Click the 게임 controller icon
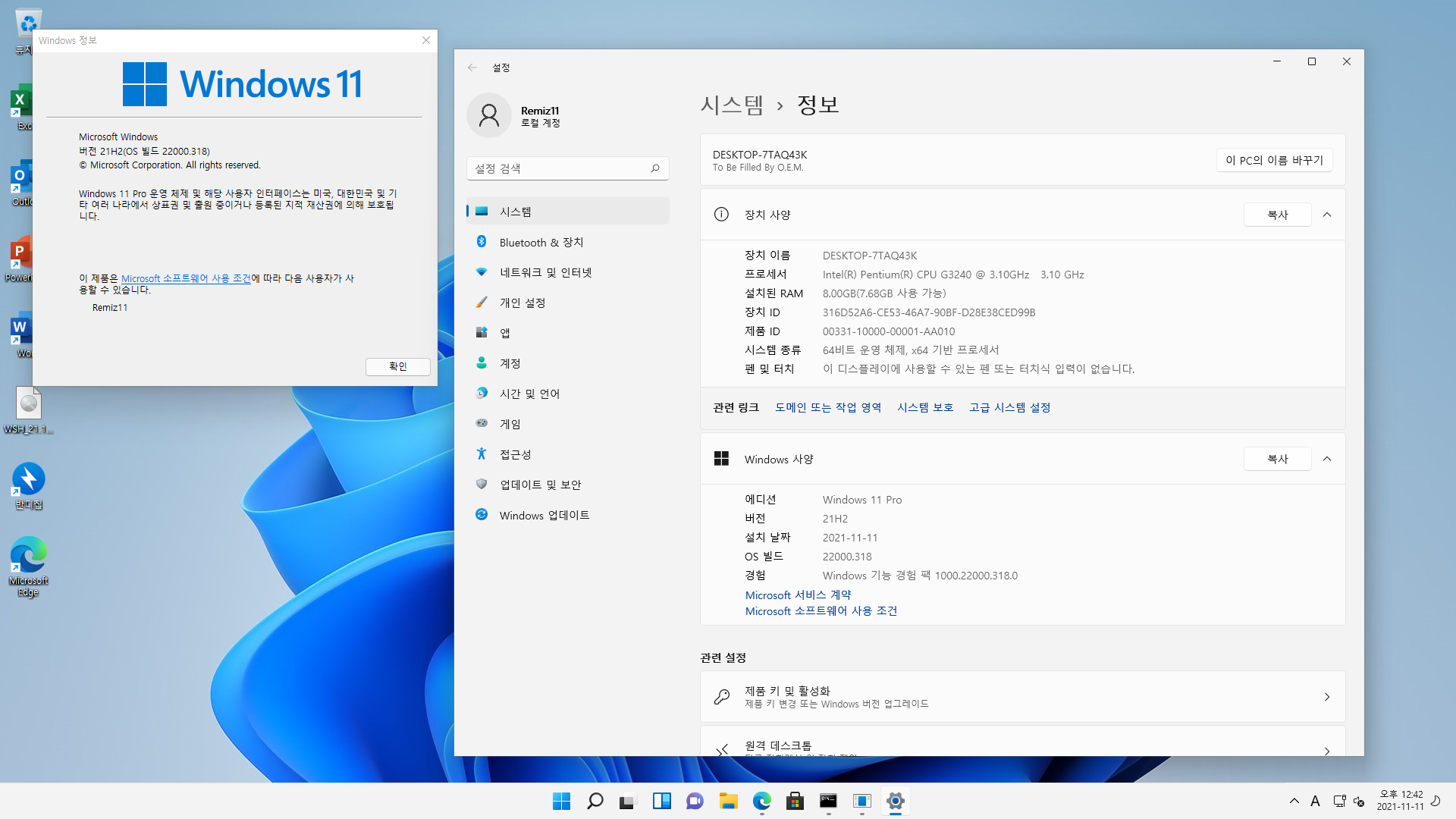Image resolution: width=1456 pixels, height=819 pixels. pos(482,423)
